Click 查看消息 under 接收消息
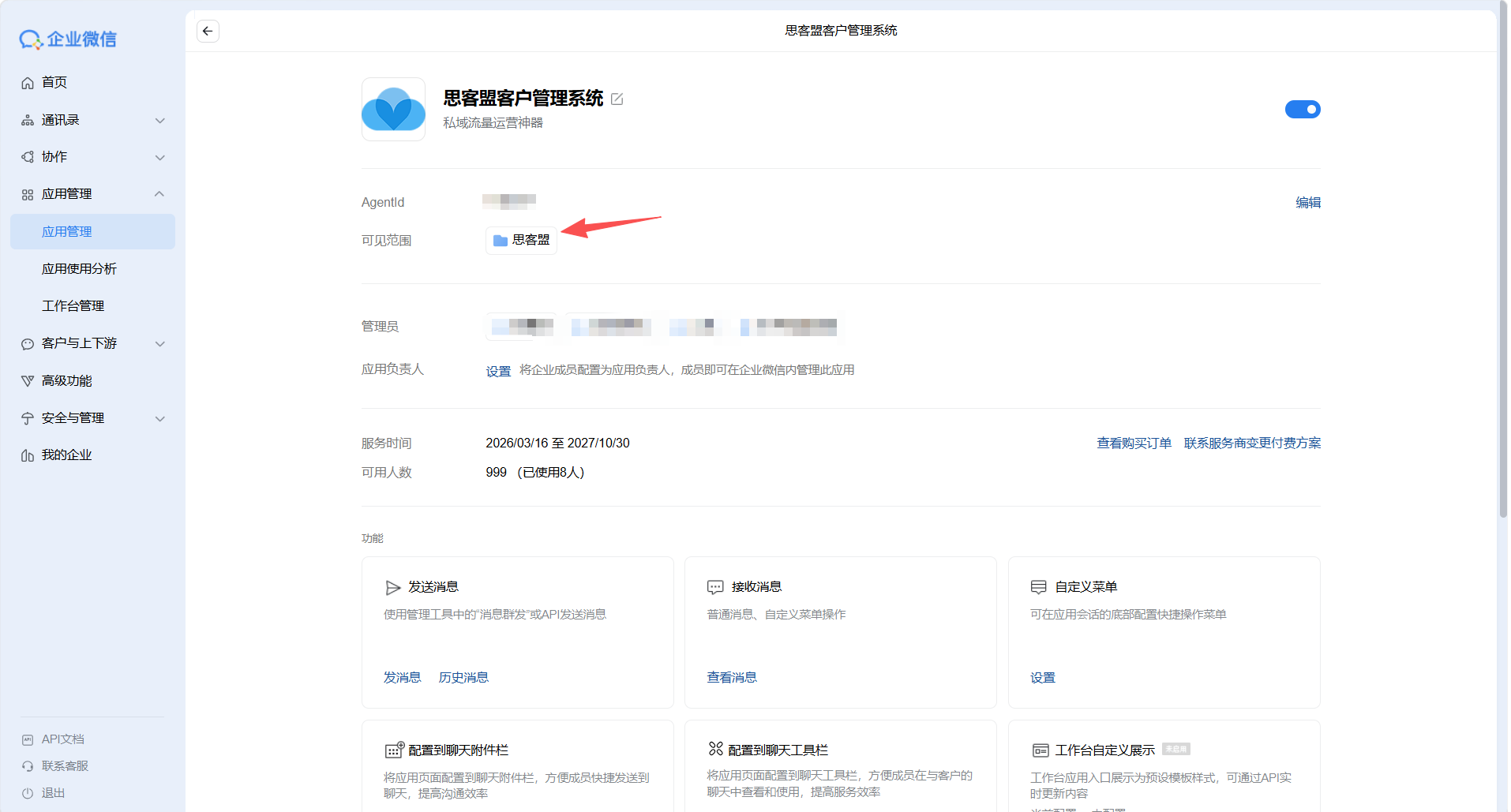 tap(732, 678)
